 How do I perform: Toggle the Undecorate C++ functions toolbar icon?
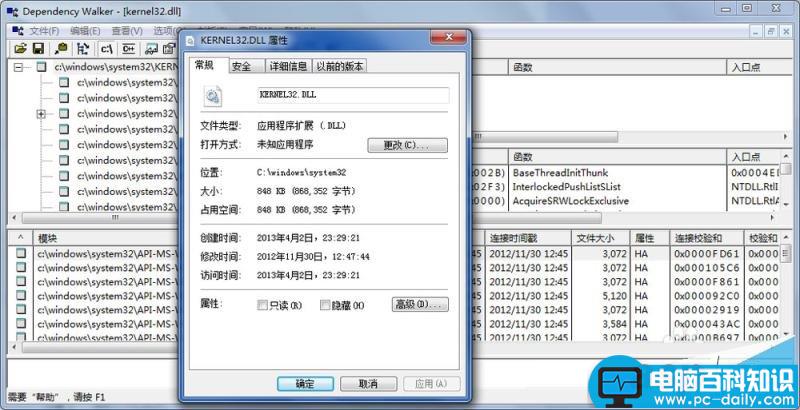129,48
